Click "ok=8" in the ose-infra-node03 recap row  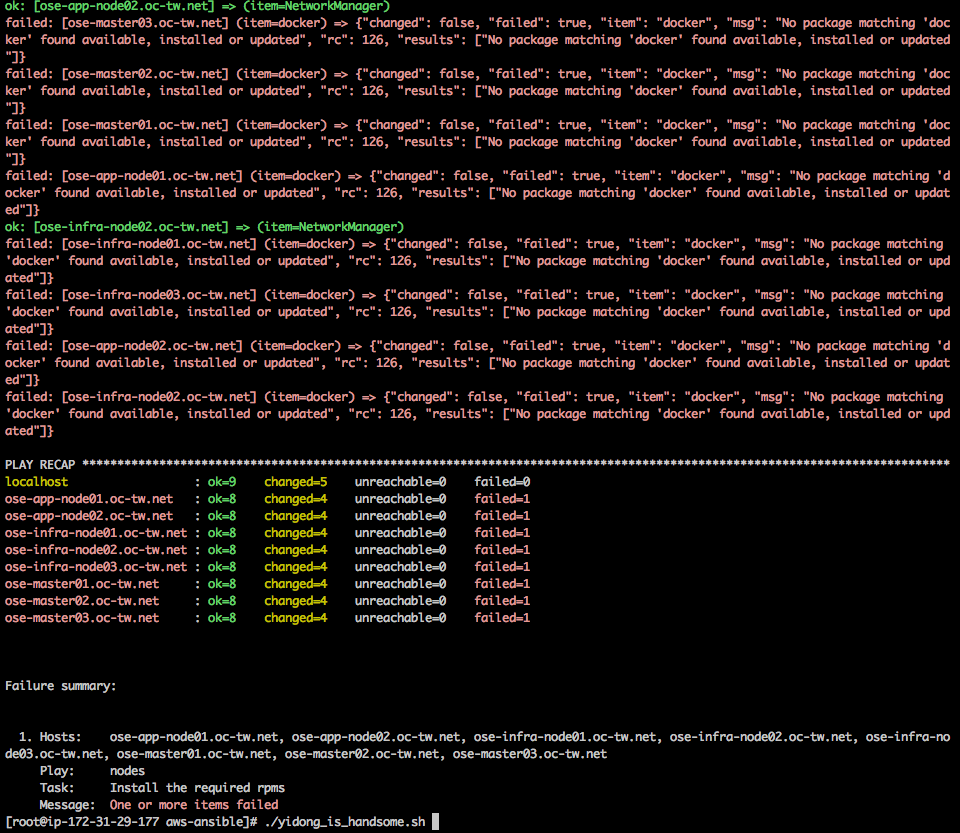pos(222,567)
